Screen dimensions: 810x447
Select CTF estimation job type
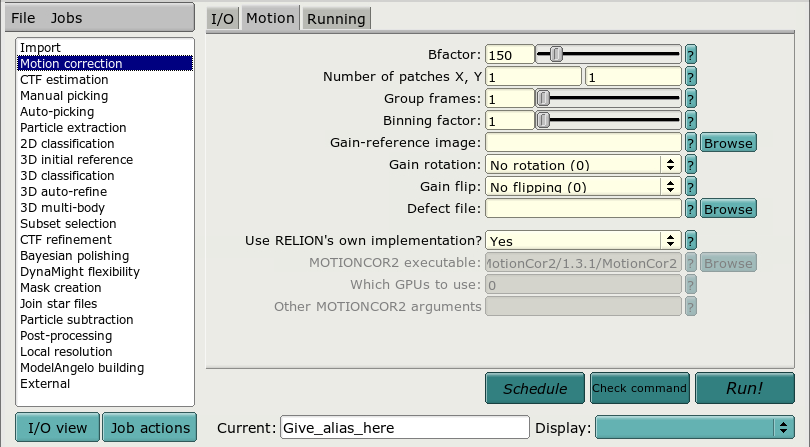[105, 80]
